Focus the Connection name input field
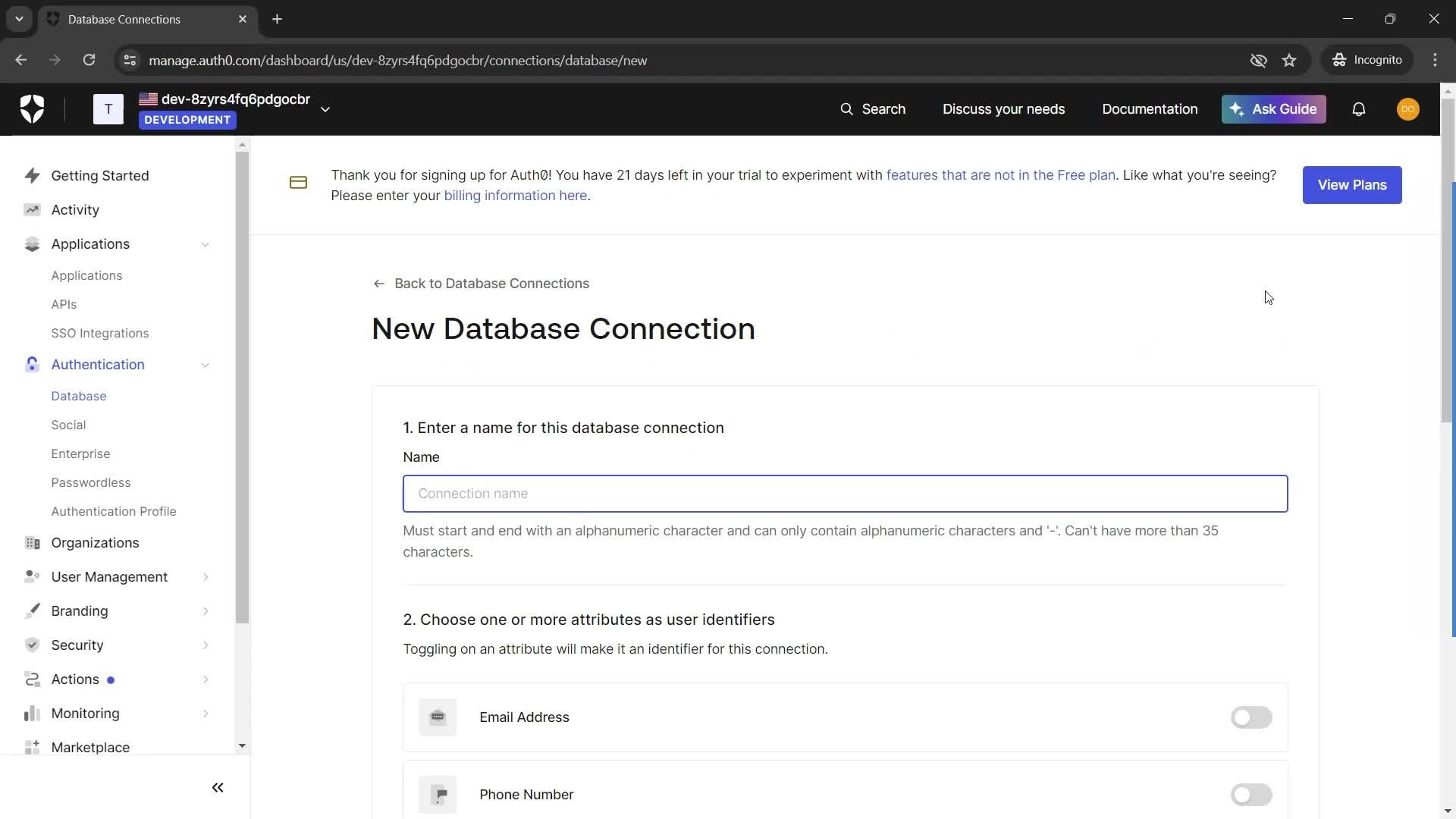 845,494
